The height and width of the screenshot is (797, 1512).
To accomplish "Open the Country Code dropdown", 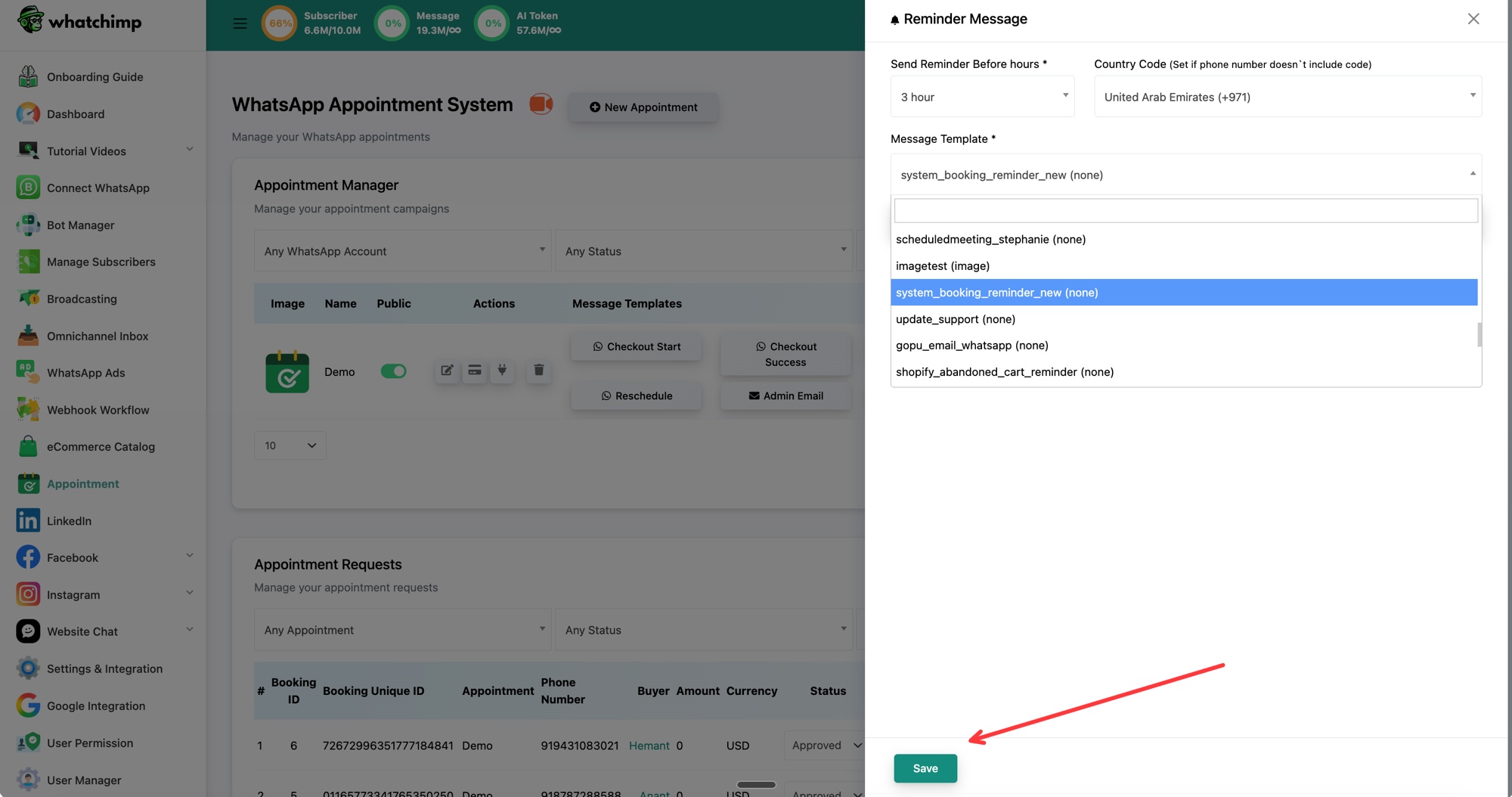I will point(1287,96).
